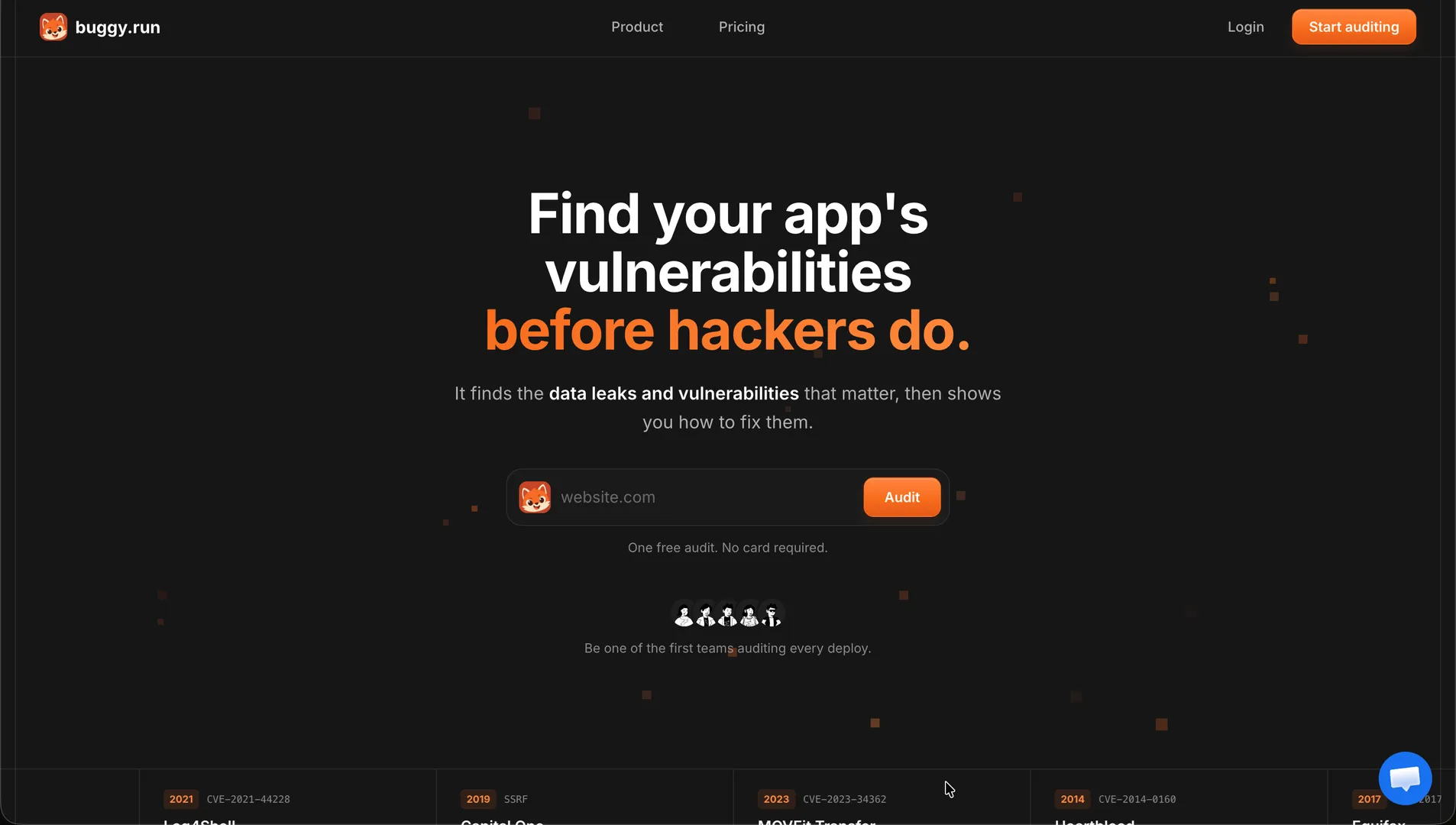The width and height of the screenshot is (1456, 825).
Task: Click the first avatar in team row
Action: pyautogui.click(x=684, y=615)
